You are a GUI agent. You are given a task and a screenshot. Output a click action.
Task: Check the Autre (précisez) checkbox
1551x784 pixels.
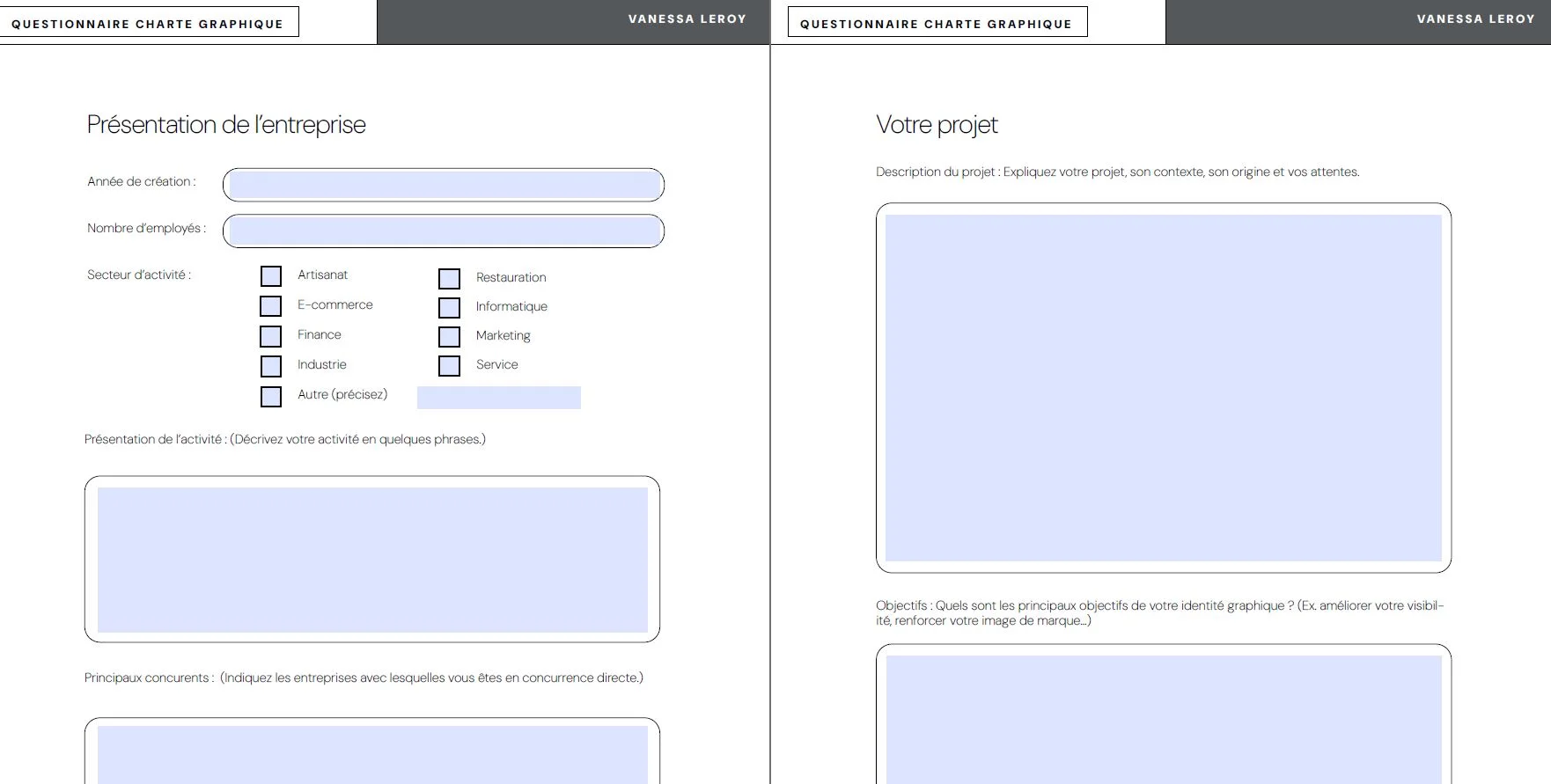pos(270,396)
